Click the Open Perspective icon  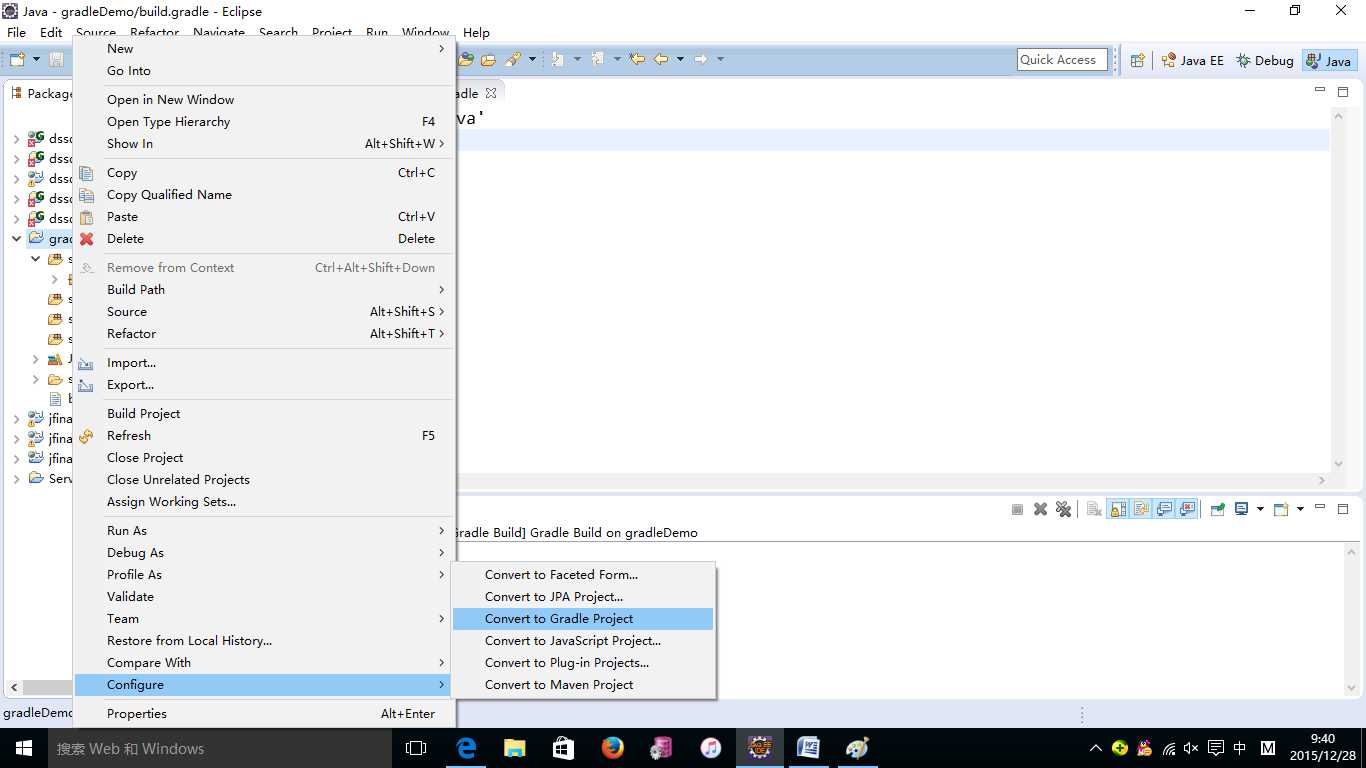point(1137,60)
